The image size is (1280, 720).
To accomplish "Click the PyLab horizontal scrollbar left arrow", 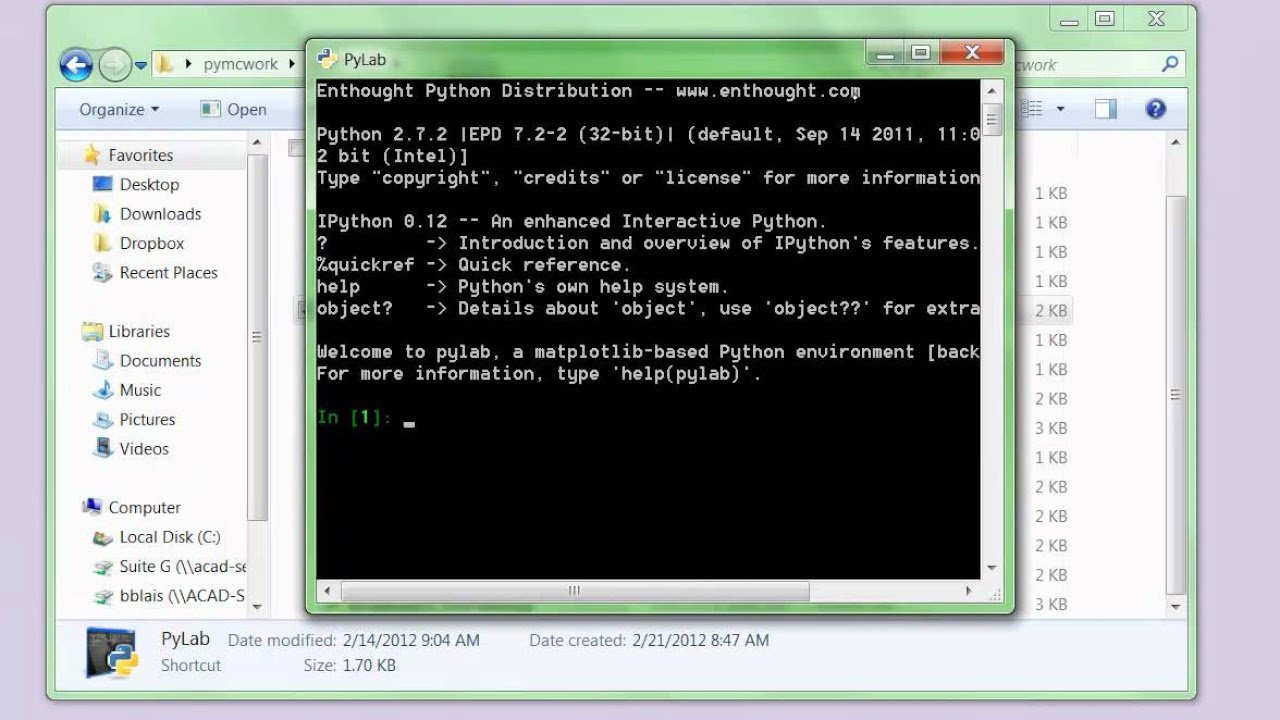I will click(327, 591).
